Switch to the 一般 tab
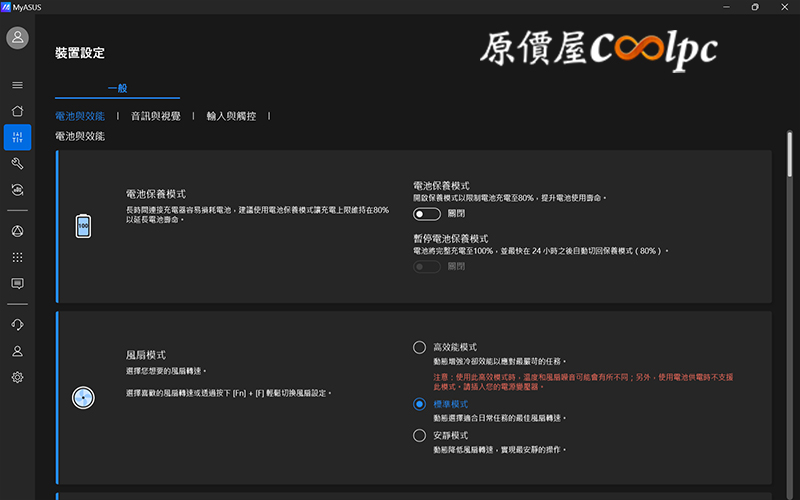 [x=117, y=88]
